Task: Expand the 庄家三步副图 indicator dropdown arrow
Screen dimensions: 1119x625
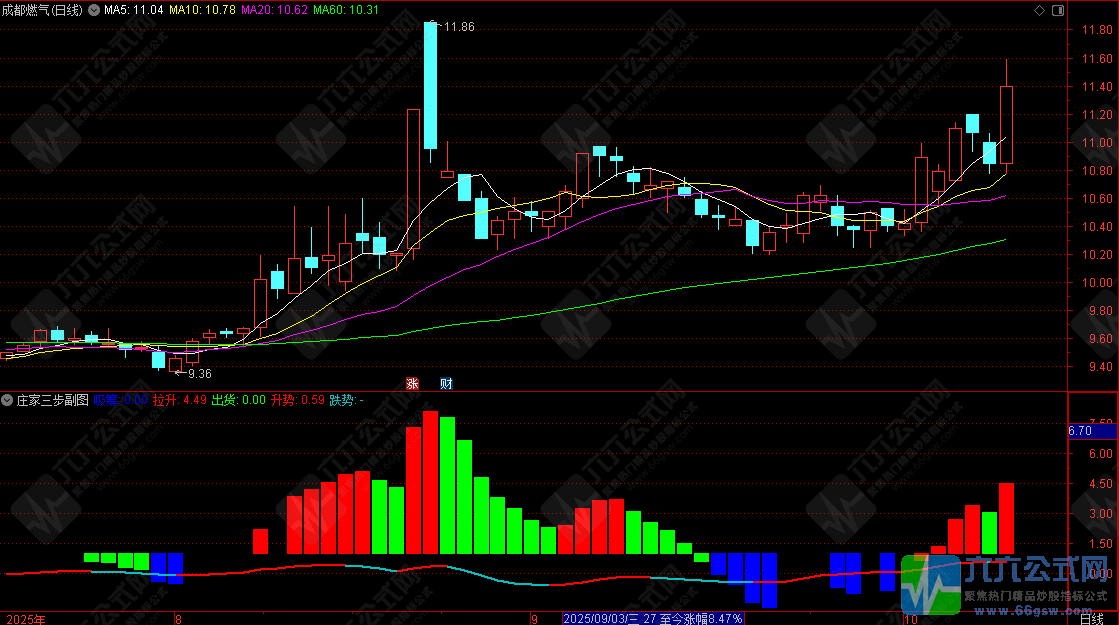Action: point(8,400)
